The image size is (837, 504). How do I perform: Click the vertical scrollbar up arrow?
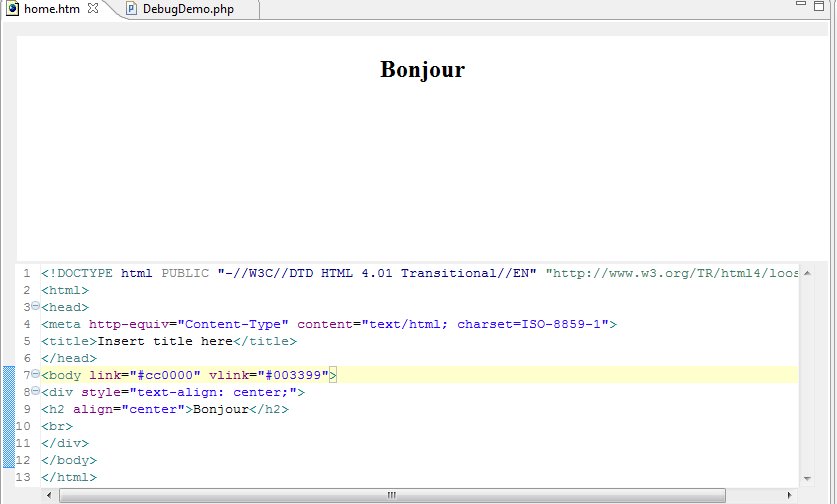(x=807, y=273)
